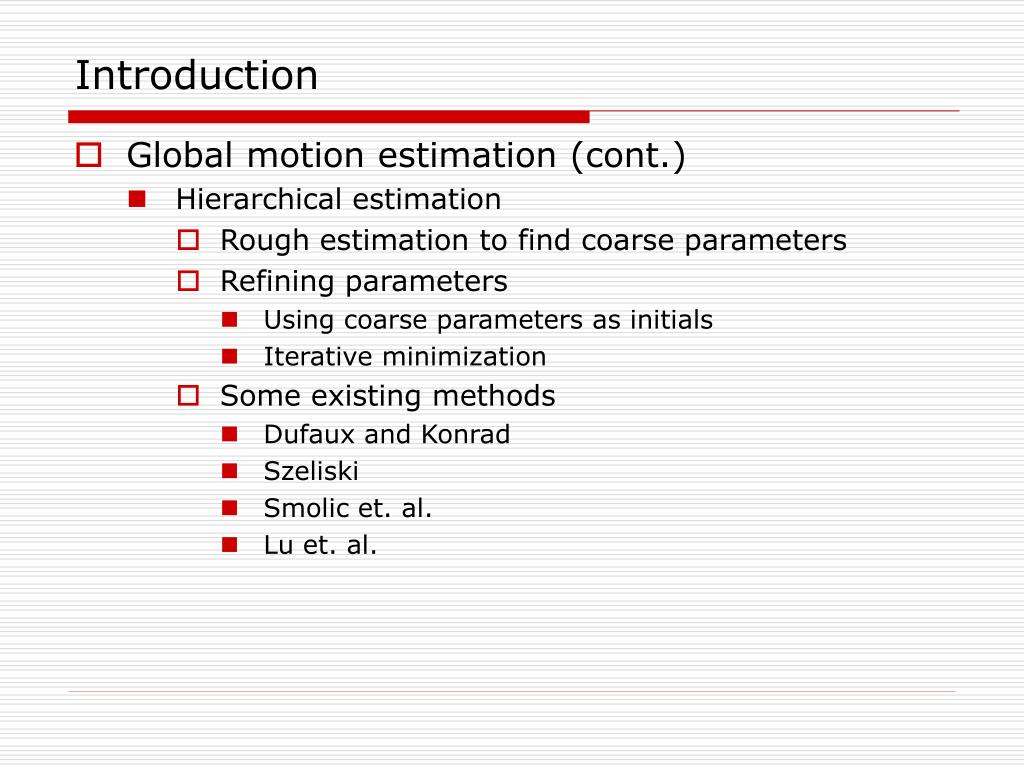Click the solid red bullet beside Hierarchical estimation
This screenshot has height=768, width=1024.
(x=137, y=199)
